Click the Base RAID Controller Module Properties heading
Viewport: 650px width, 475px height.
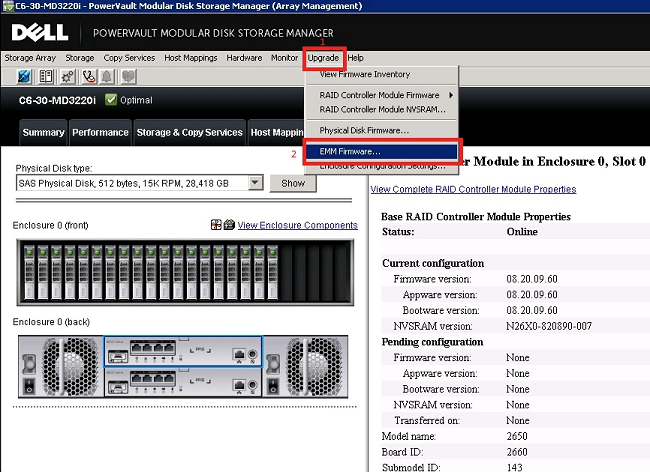pyautogui.click(x=476, y=216)
